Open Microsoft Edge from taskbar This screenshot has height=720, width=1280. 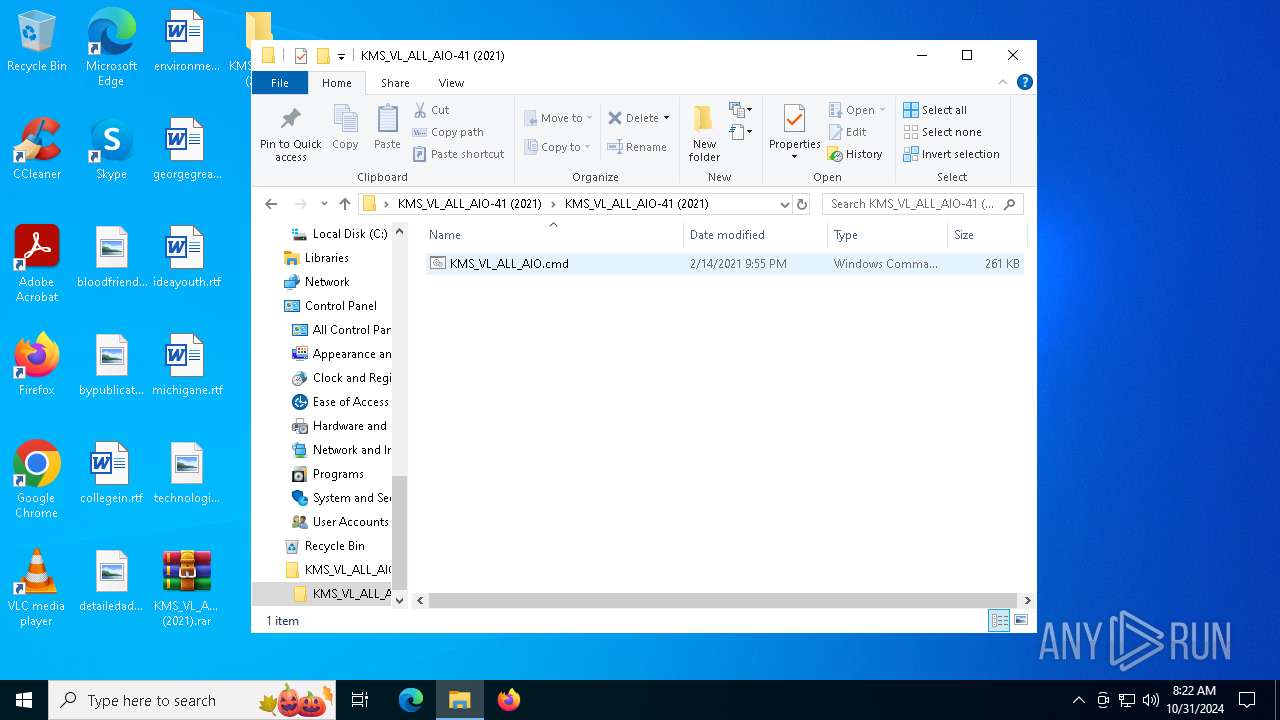(411, 700)
